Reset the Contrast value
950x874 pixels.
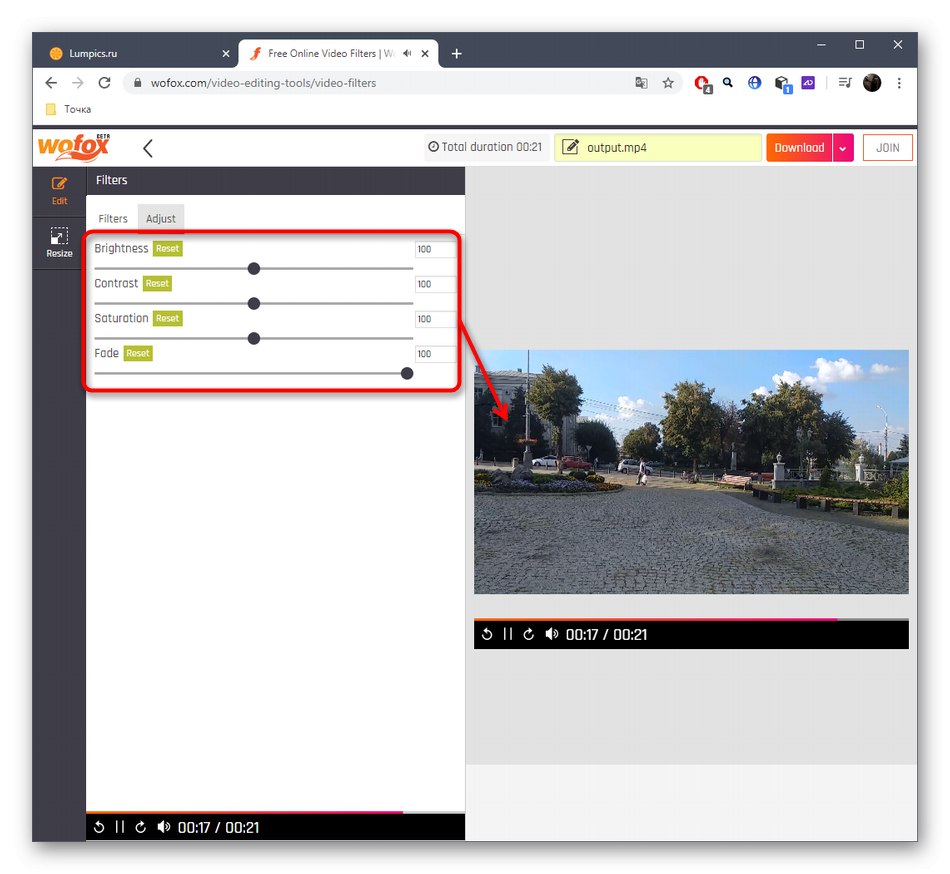157,283
